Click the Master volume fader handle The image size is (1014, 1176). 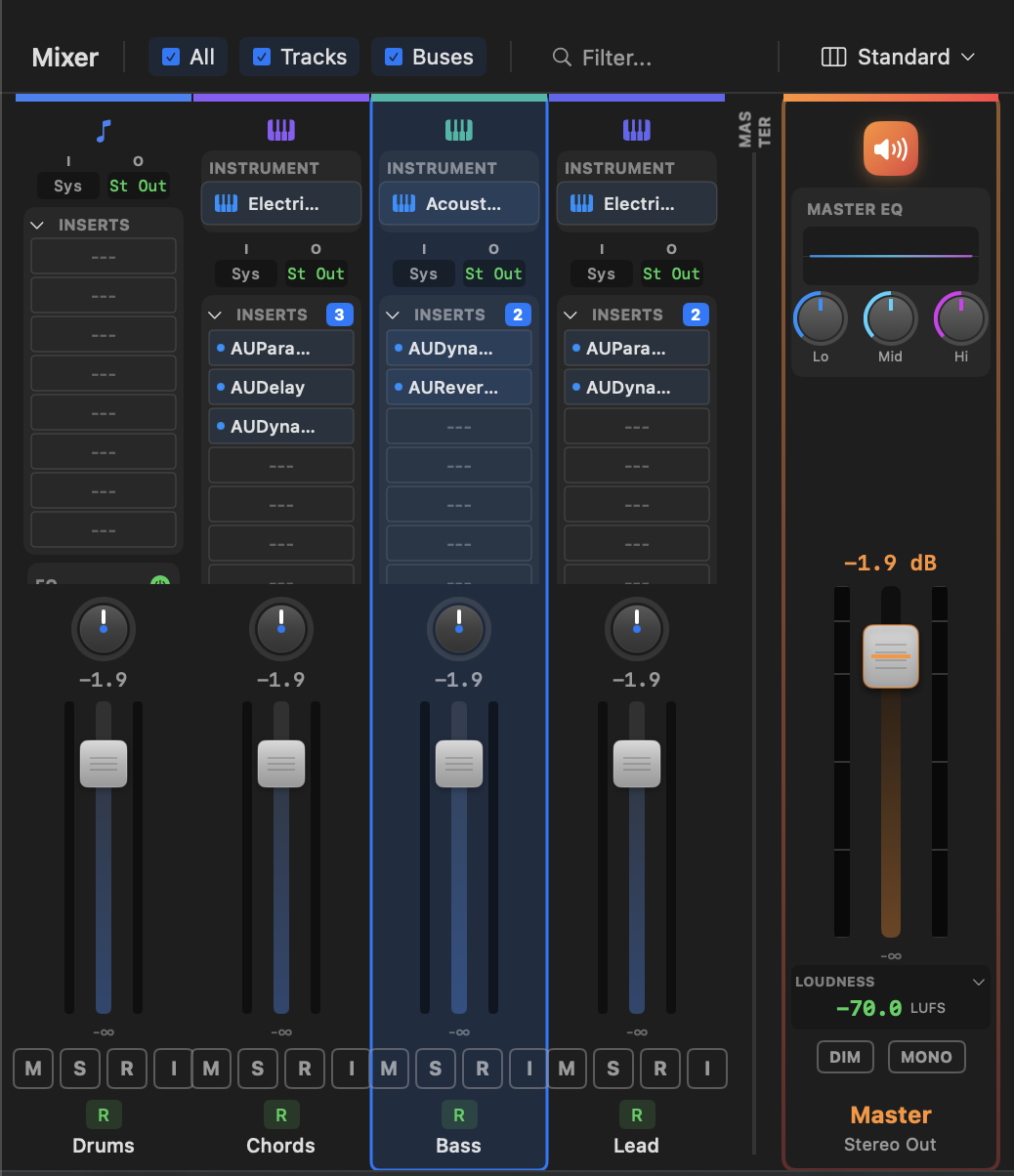890,656
